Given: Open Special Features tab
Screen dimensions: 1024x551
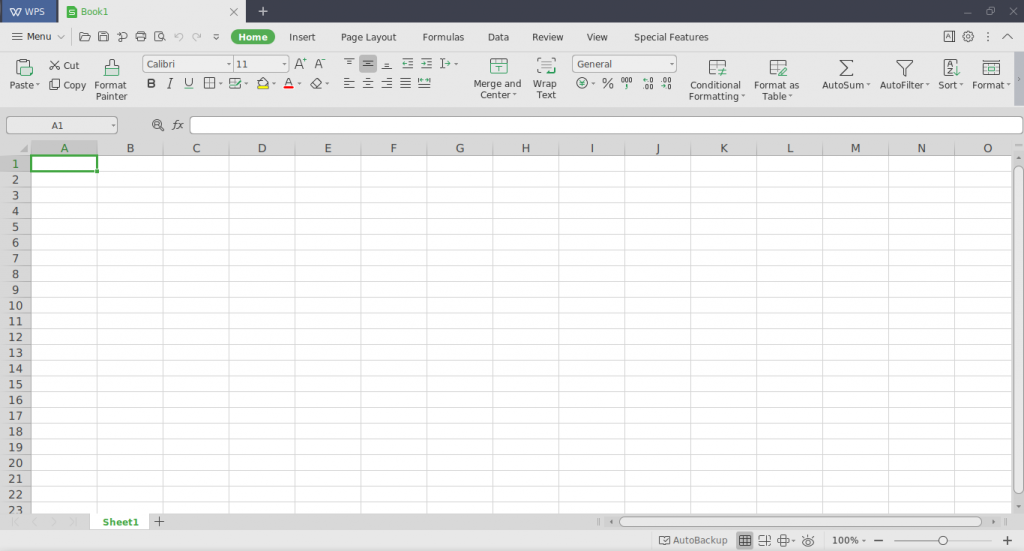Looking at the screenshot, I should tap(671, 37).
